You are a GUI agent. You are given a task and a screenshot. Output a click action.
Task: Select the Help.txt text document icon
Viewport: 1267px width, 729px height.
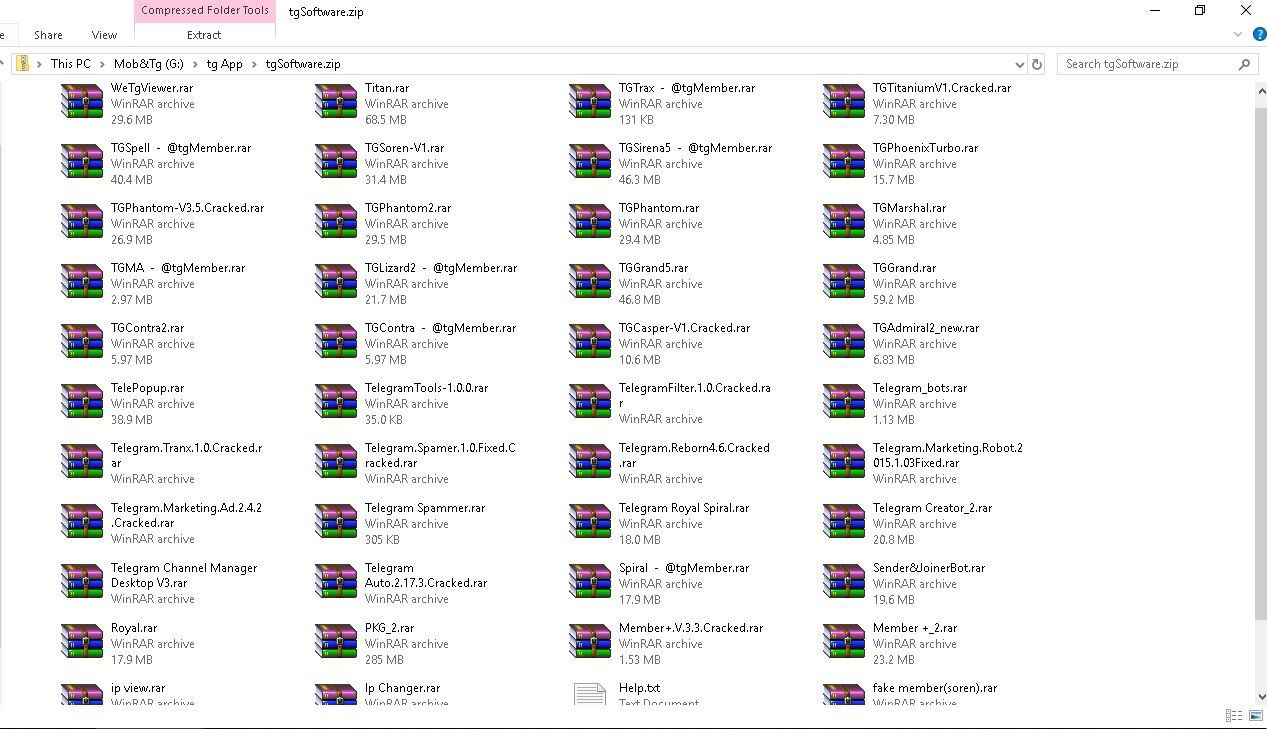click(x=590, y=694)
